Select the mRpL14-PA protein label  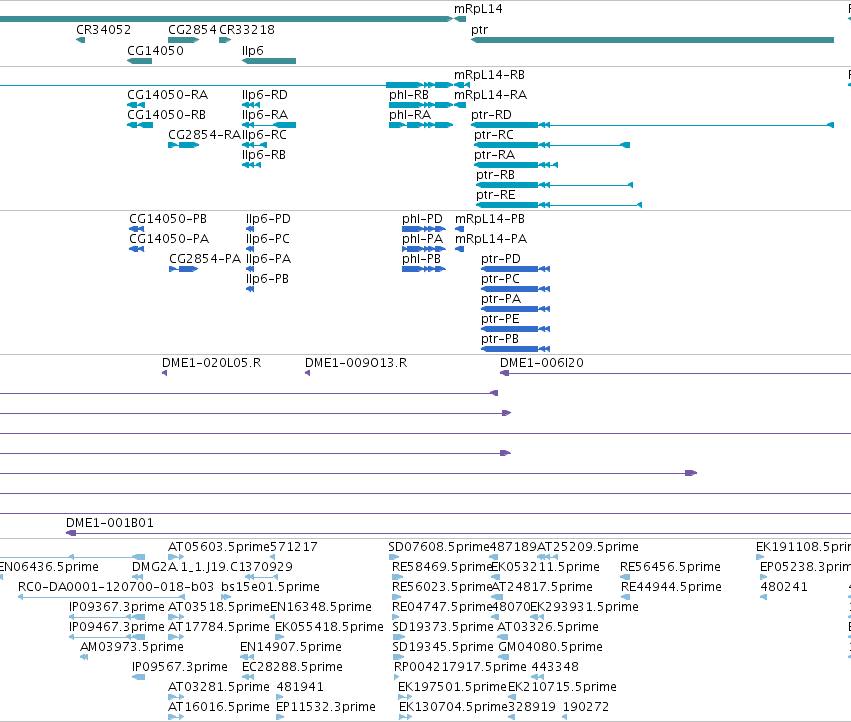(x=491, y=239)
